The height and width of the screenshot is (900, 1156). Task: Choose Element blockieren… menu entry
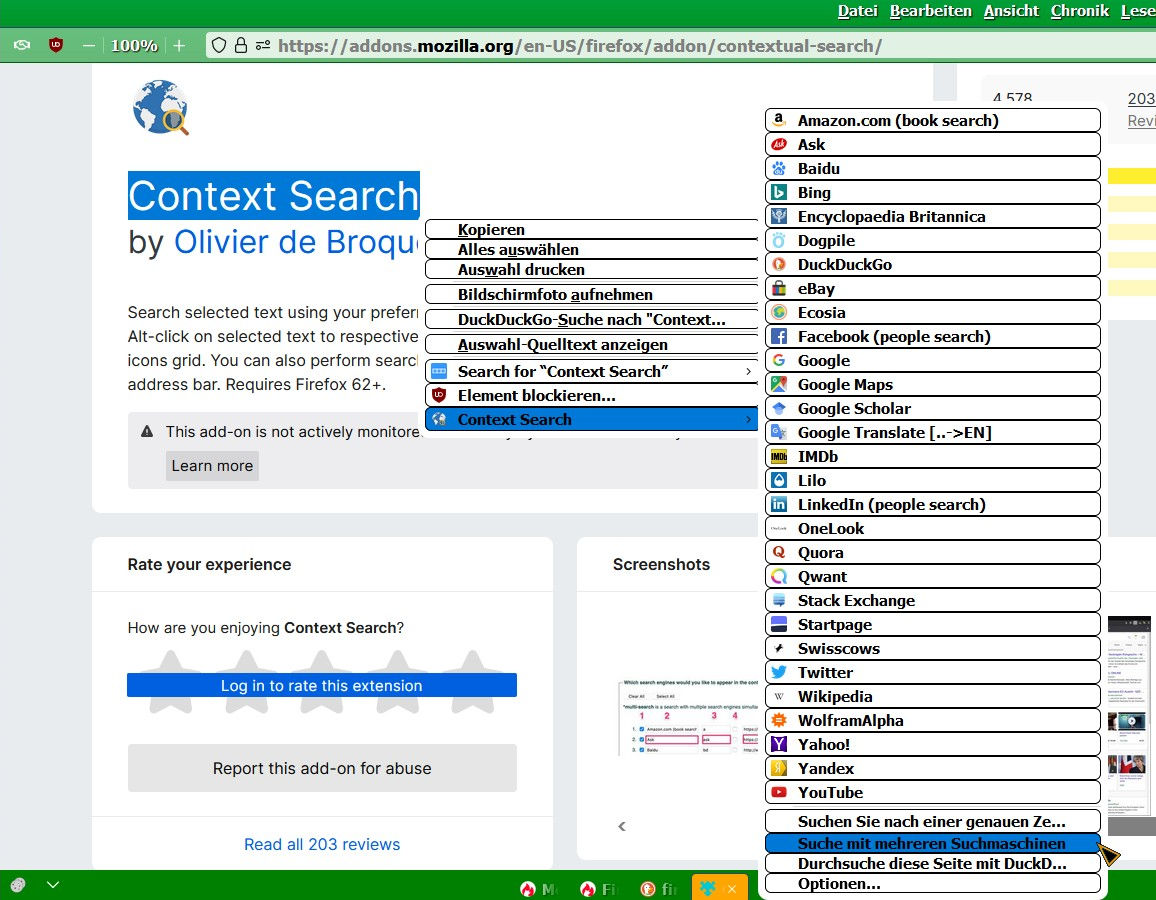[592, 396]
